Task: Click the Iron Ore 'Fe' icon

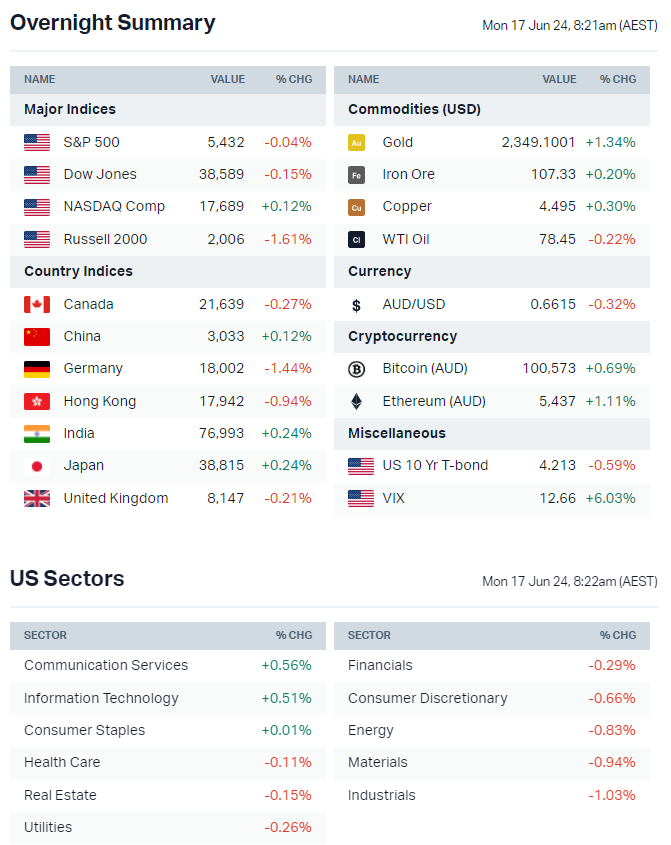Action: (x=356, y=174)
